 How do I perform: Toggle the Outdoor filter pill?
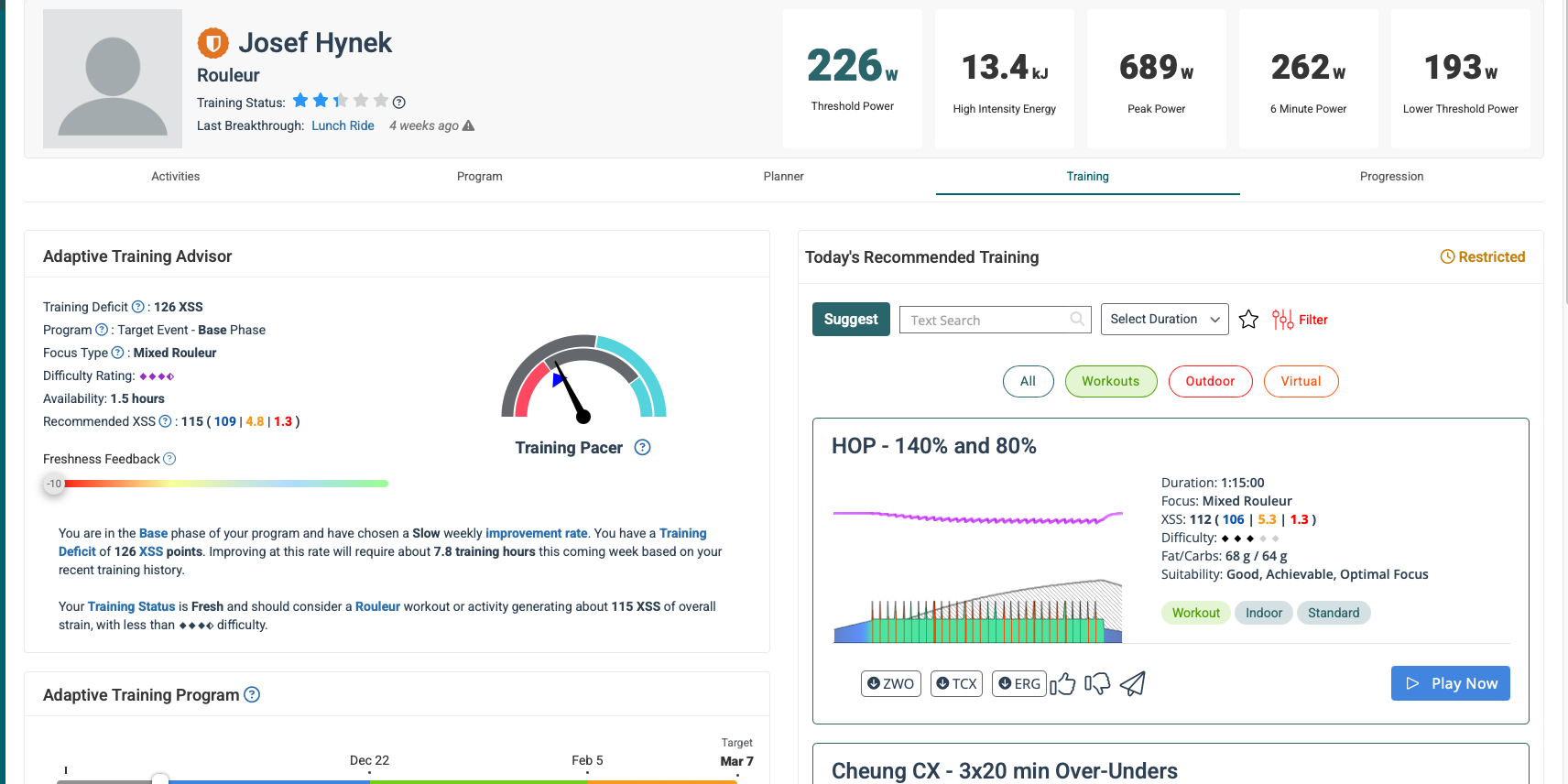(x=1210, y=382)
